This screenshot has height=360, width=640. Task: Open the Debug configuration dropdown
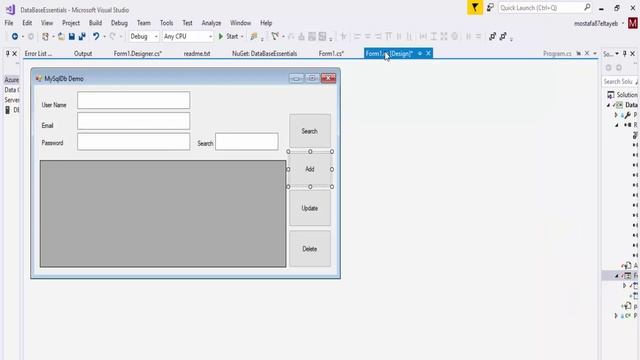coord(143,36)
